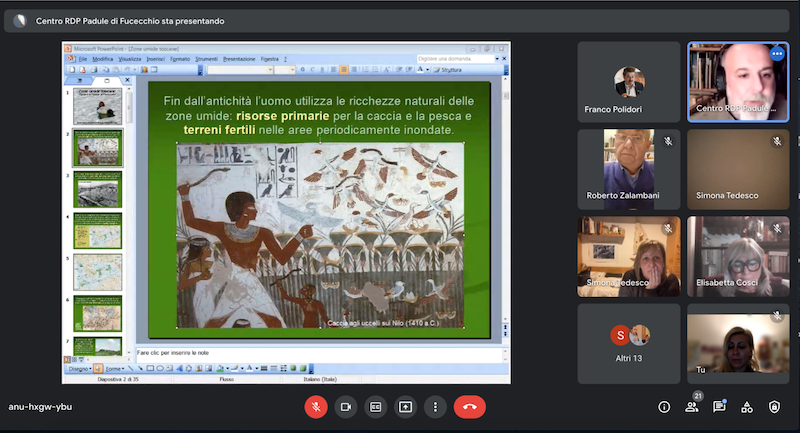Open the chat panel icon
This screenshot has width=800, height=433.
tap(718, 407)
